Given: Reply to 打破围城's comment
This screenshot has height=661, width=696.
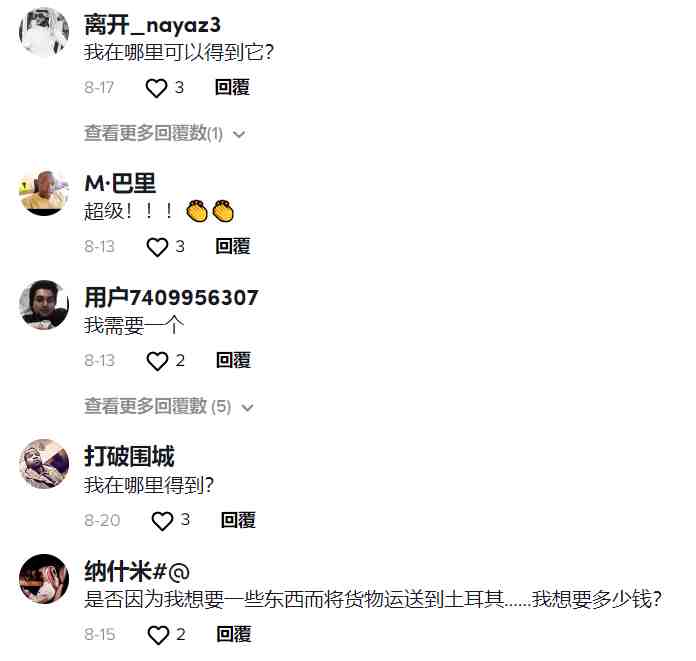Looking at the screenshot, I should point(238,520).
